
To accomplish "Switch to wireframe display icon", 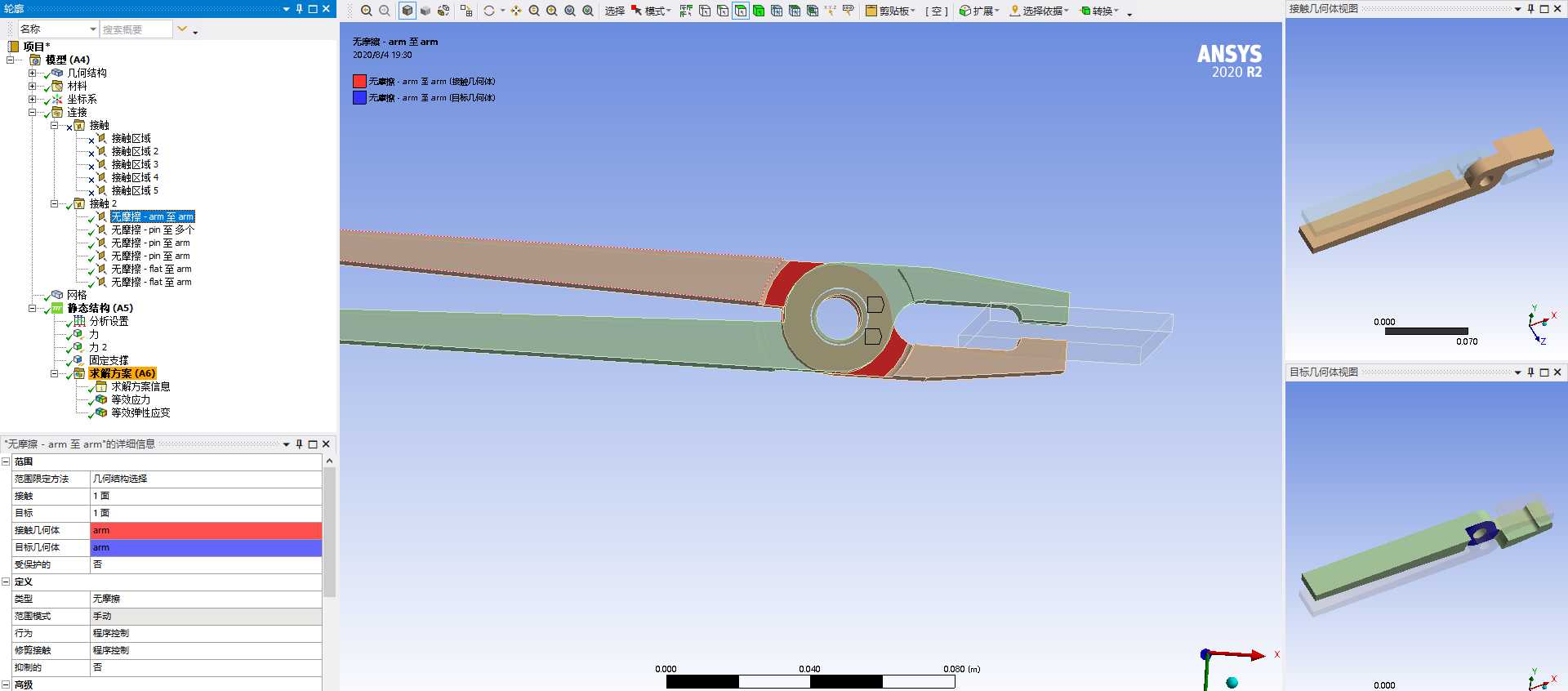I will (x=443, y=11).
